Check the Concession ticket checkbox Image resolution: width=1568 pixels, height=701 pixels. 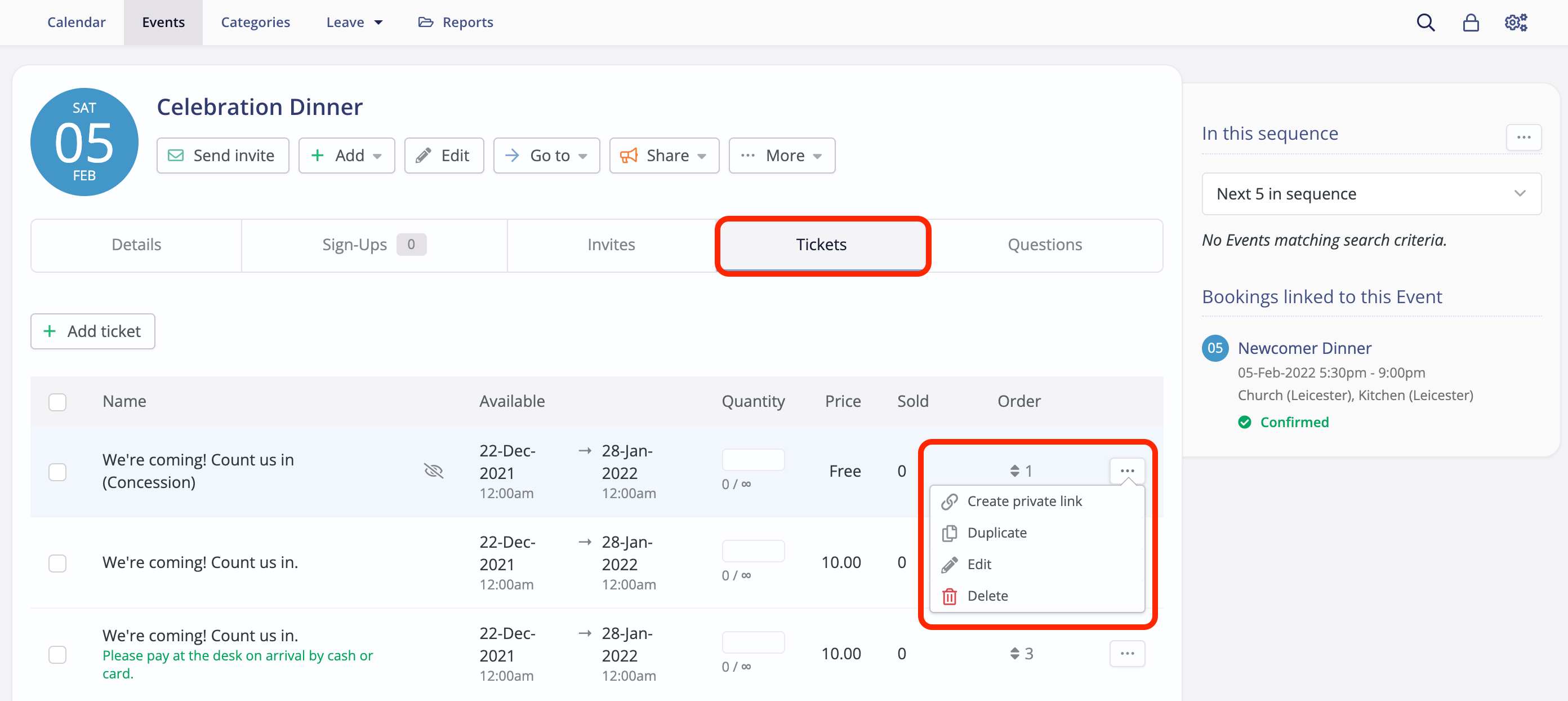point(57,472)
